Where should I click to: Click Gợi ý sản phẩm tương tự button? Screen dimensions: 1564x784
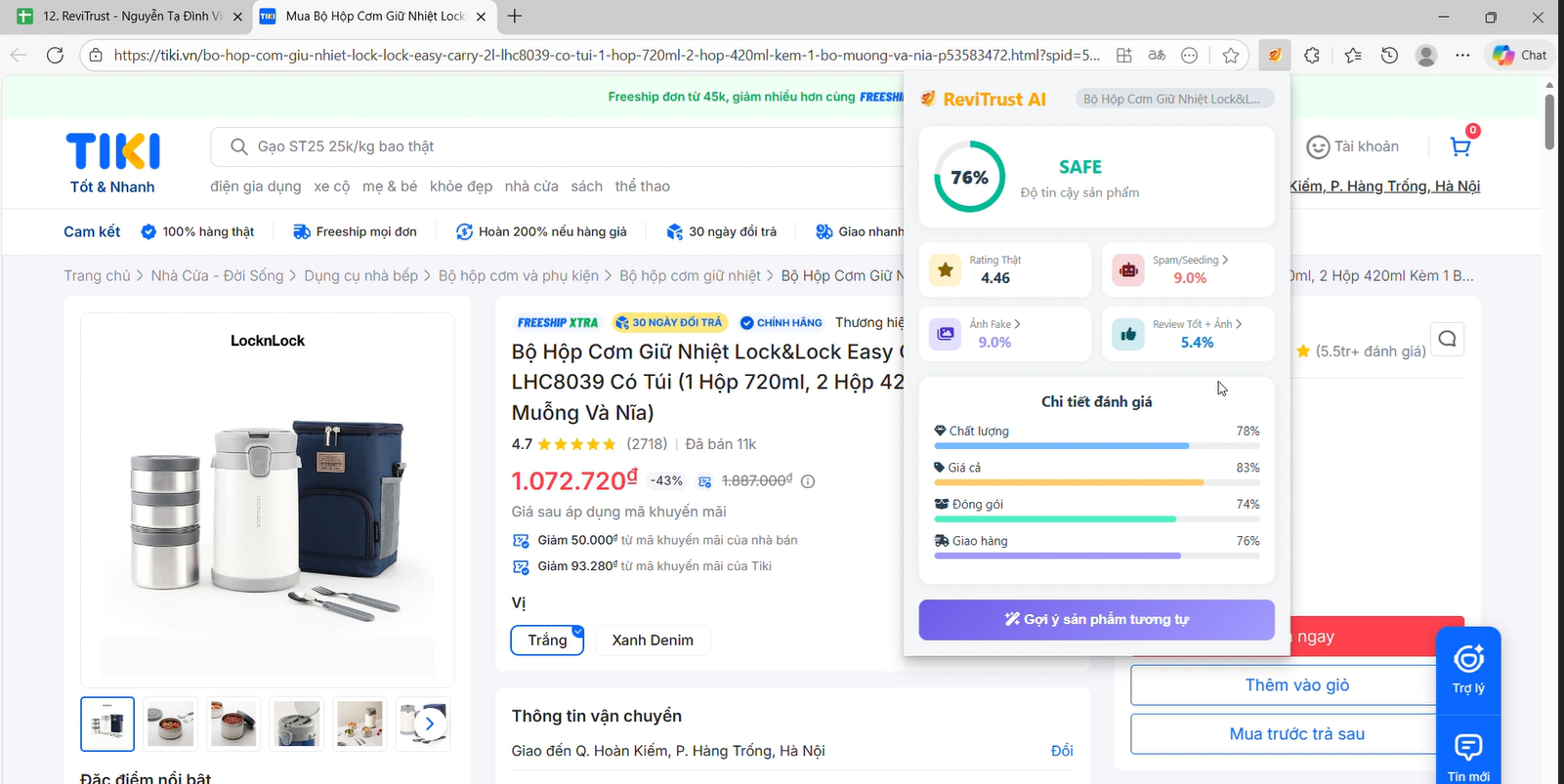tap(1096, 620)
